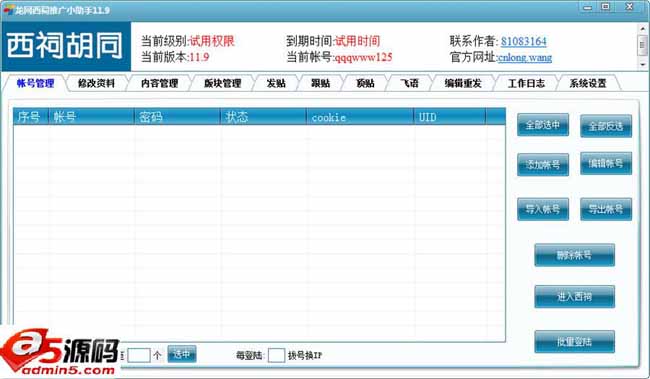
Task: Minimize the application window
Action: coord(587,7)
